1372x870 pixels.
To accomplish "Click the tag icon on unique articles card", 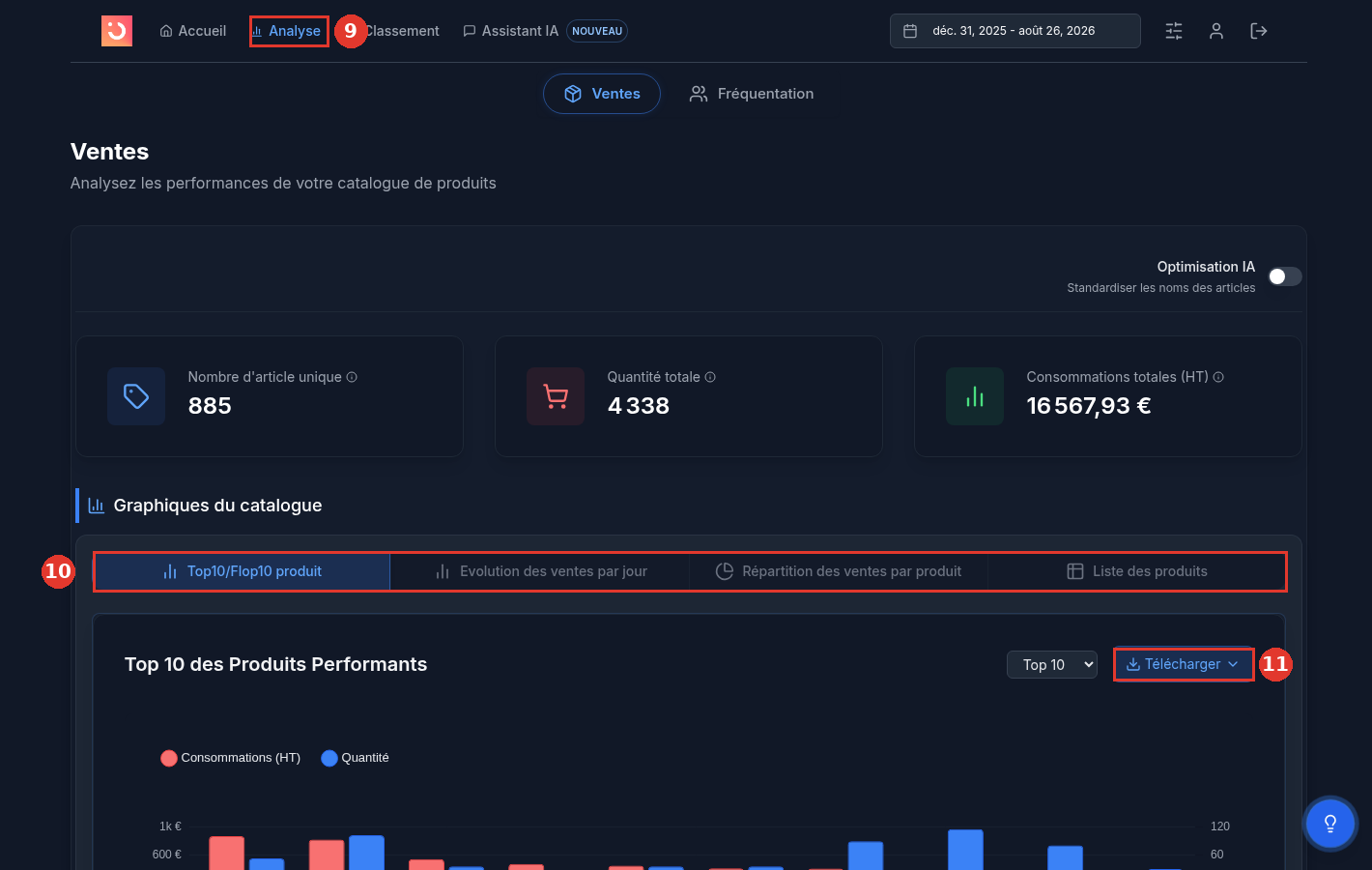I will point(136,396).
